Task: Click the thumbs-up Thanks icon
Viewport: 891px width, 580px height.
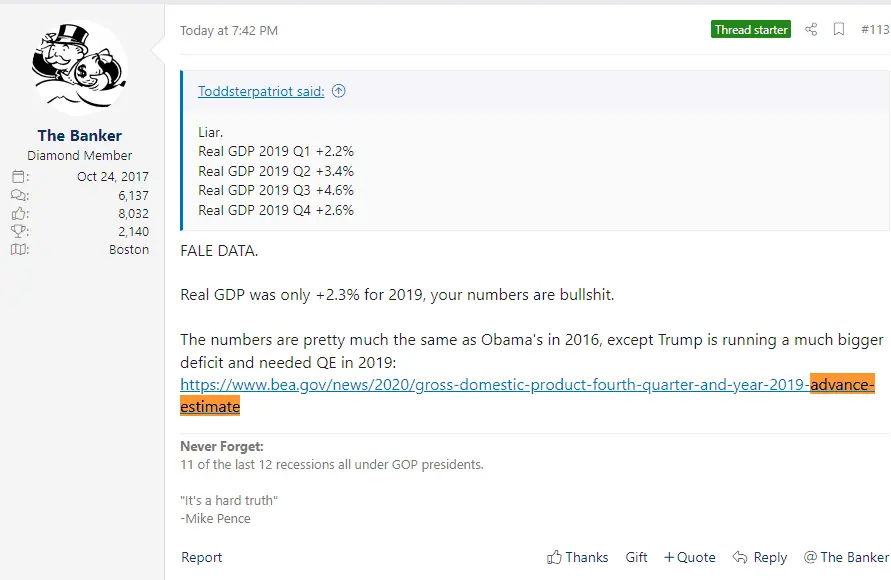Action: coord(554,558)
